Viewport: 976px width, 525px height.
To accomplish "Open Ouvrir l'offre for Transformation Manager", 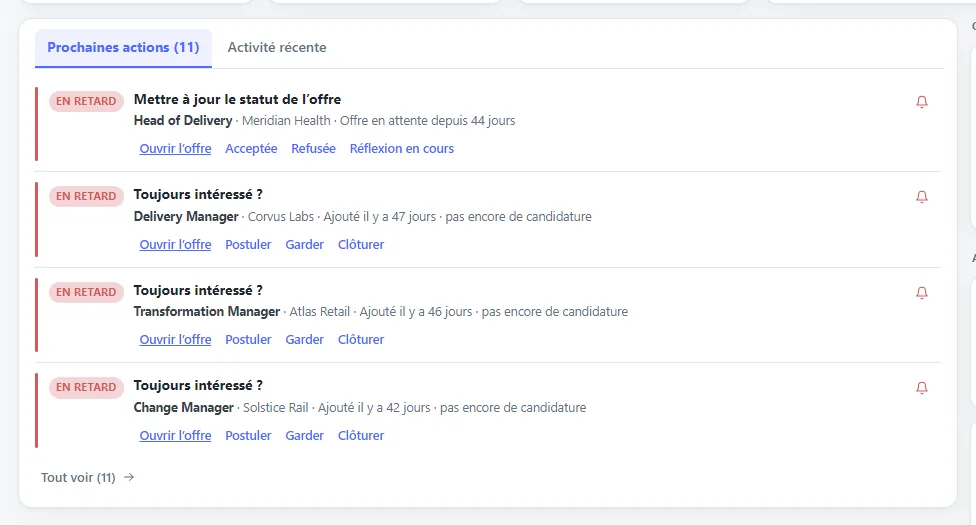I will (176, 340).
